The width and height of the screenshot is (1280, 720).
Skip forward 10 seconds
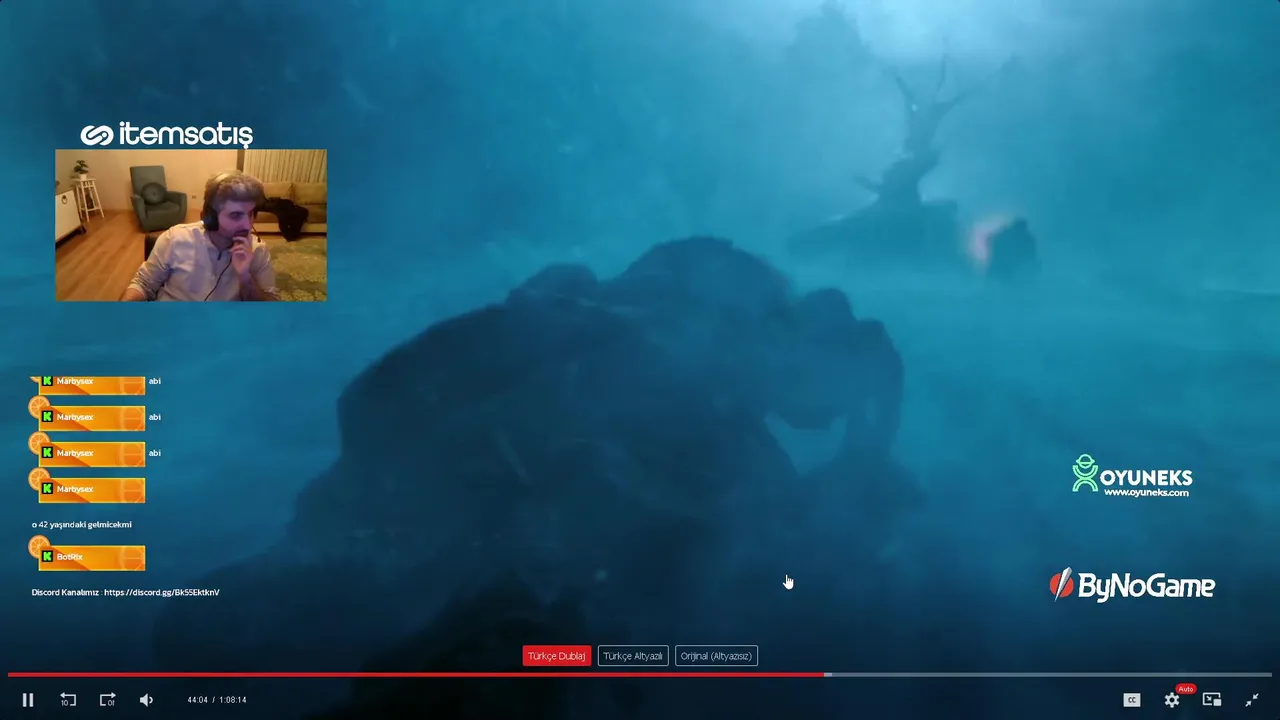tap(107, 700)
